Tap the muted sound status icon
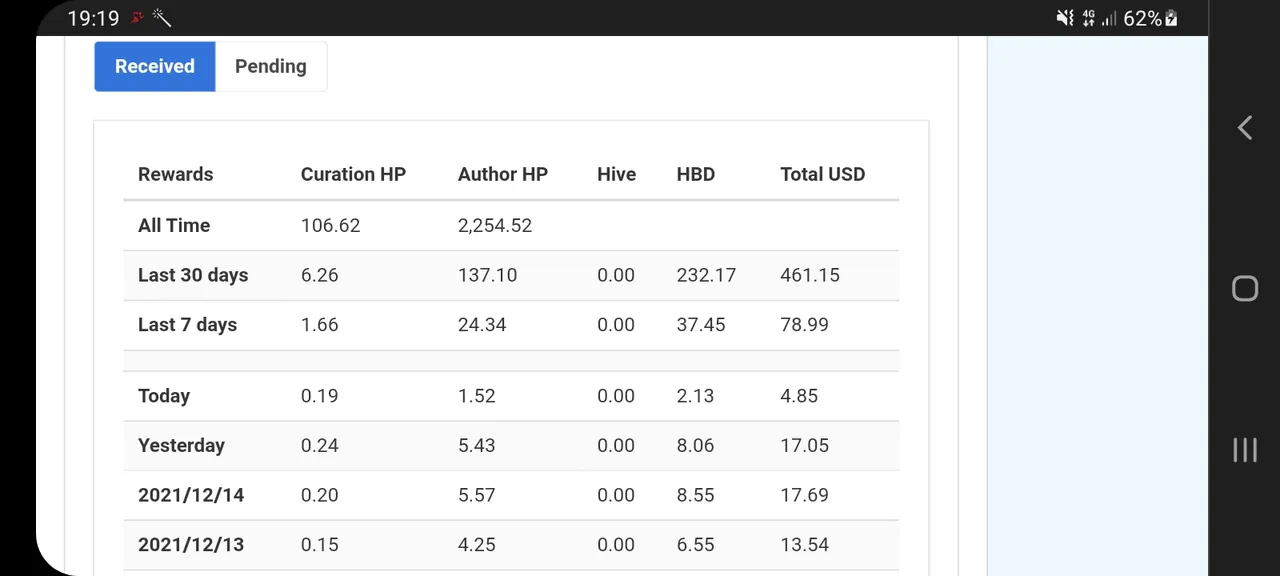Screen dimensions: 1280x576 tap(1065, 18)
